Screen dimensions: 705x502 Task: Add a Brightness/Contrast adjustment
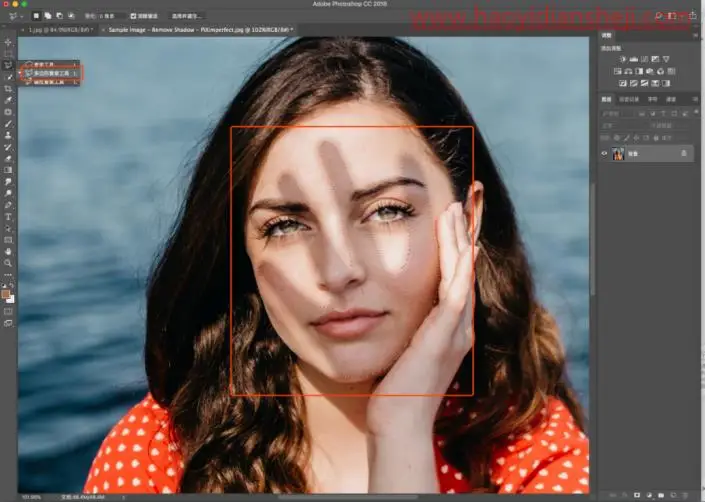tap(623, 59)
